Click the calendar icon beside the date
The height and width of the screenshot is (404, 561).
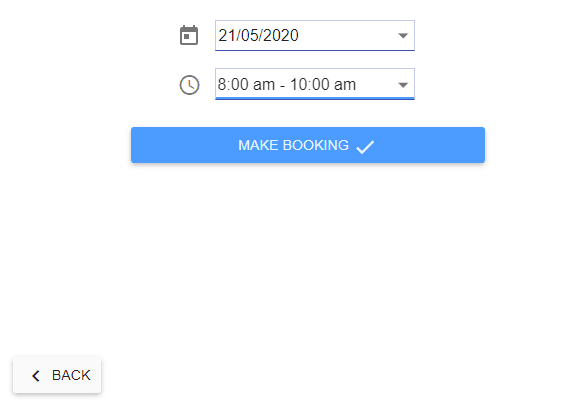(x=189, y=35)
